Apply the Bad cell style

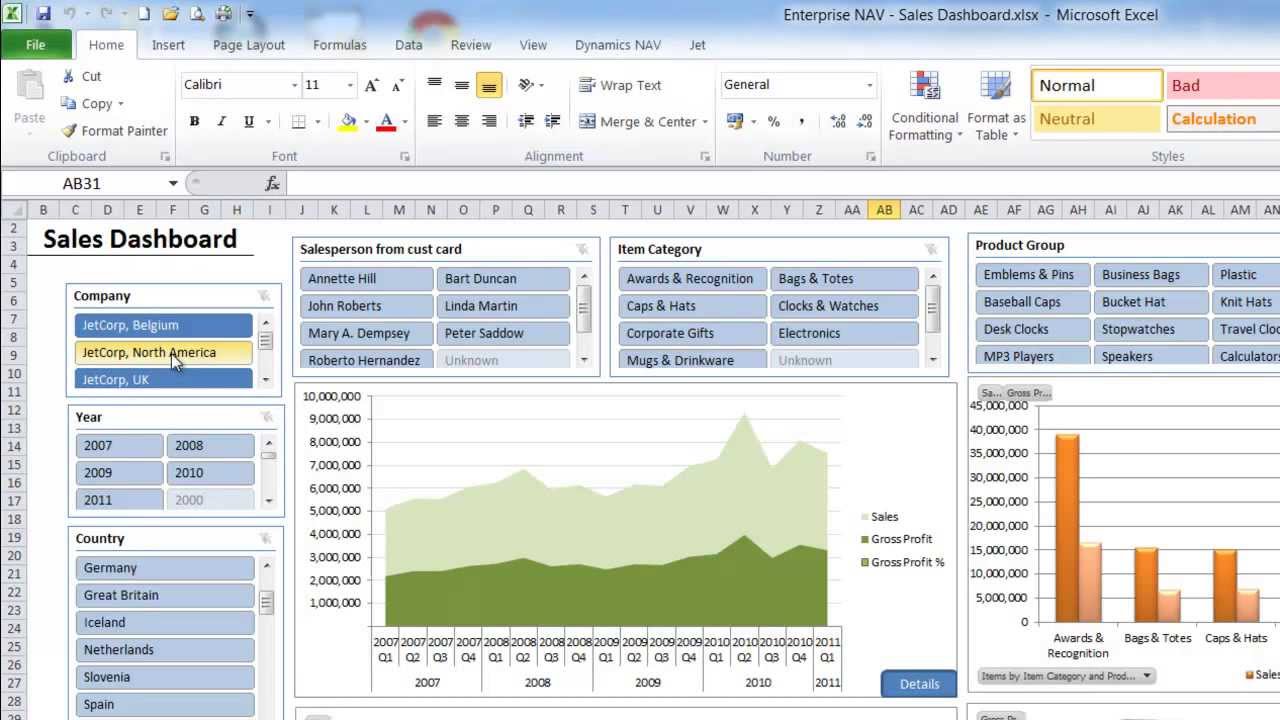[1222, 85]
